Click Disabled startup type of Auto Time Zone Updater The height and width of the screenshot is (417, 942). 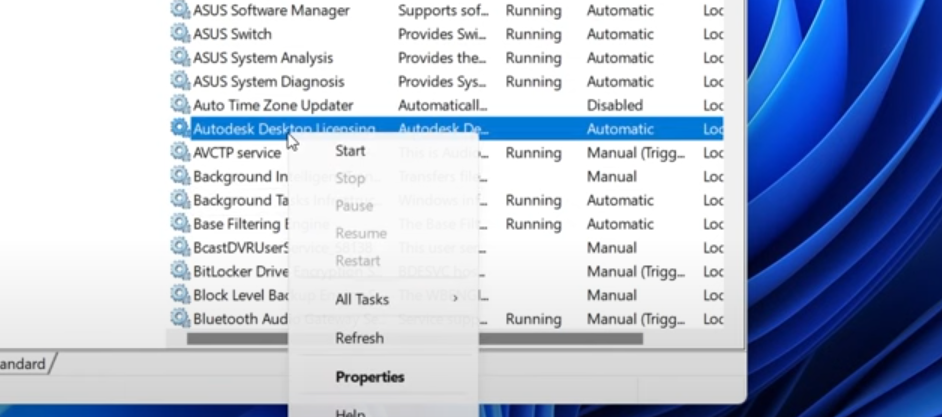click(x=615, y=105)
